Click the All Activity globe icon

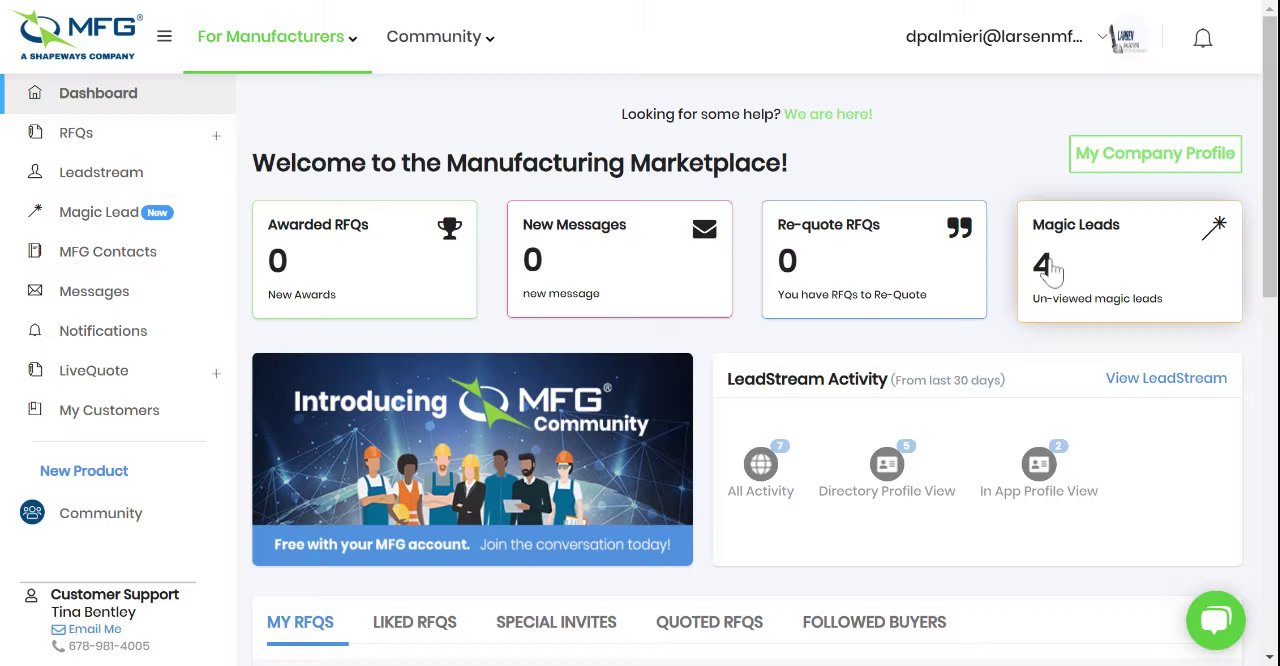point(760,464)
